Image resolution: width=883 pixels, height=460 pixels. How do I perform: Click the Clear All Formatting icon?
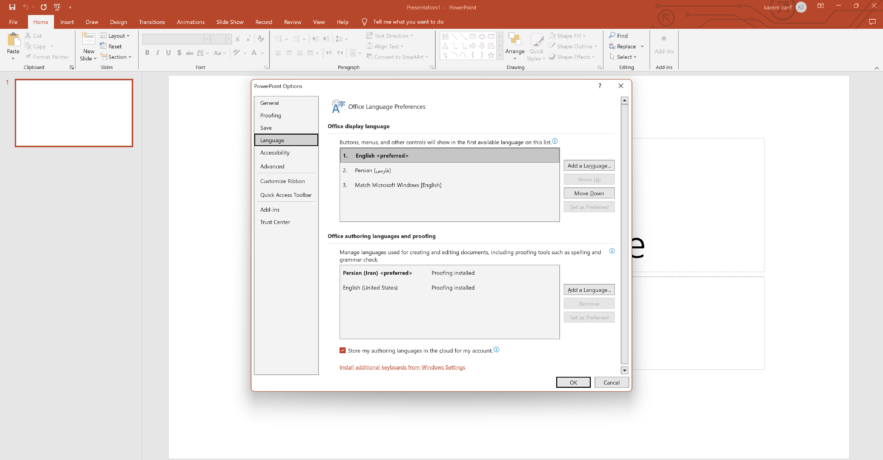261,39
